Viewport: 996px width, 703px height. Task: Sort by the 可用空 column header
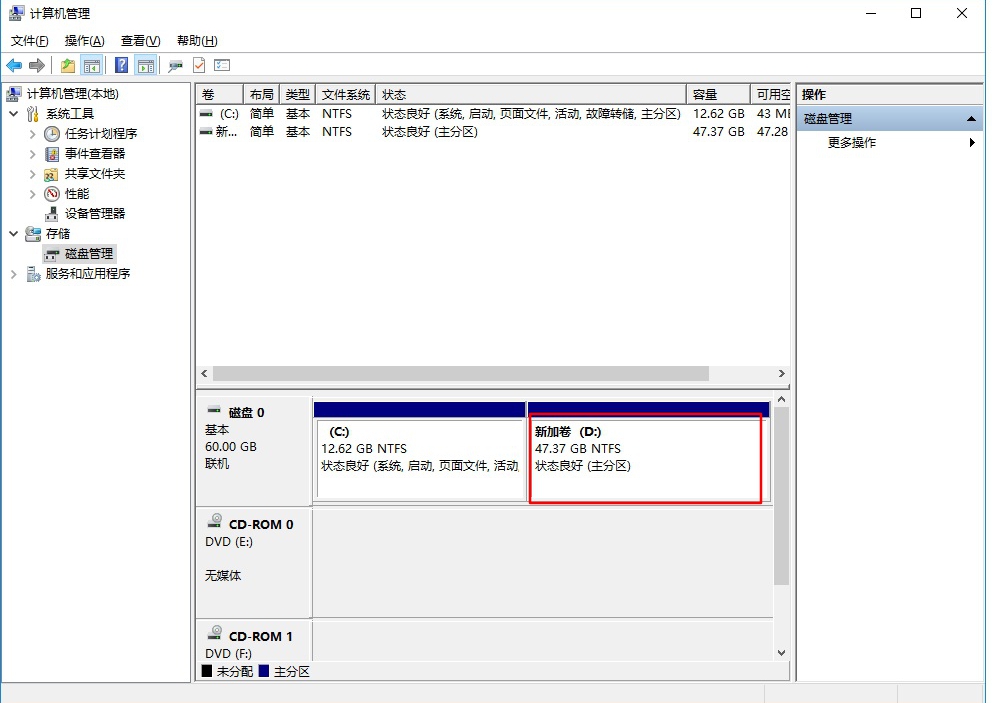(771, 95)
